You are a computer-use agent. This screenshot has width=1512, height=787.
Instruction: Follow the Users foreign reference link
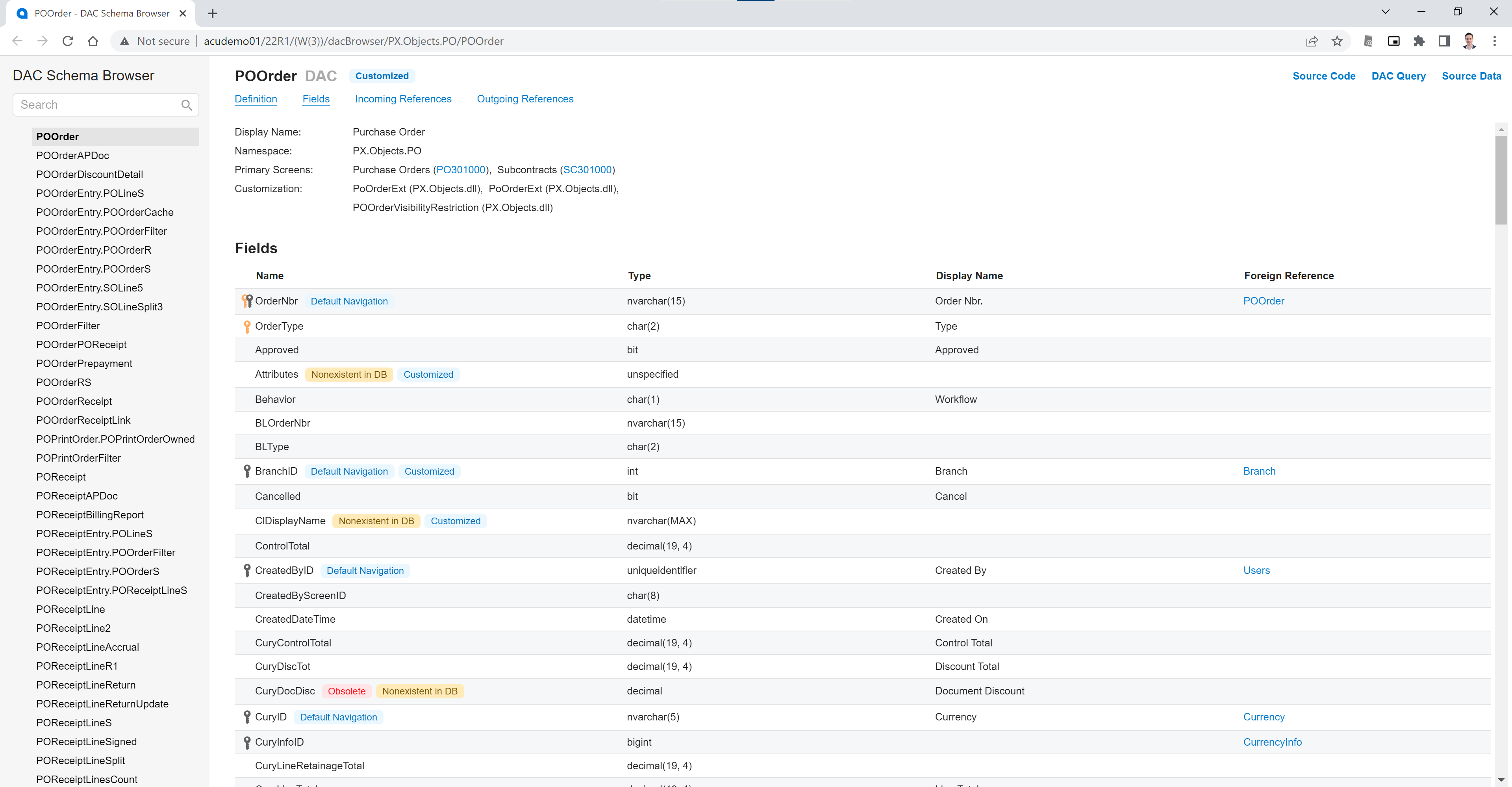1256,570
